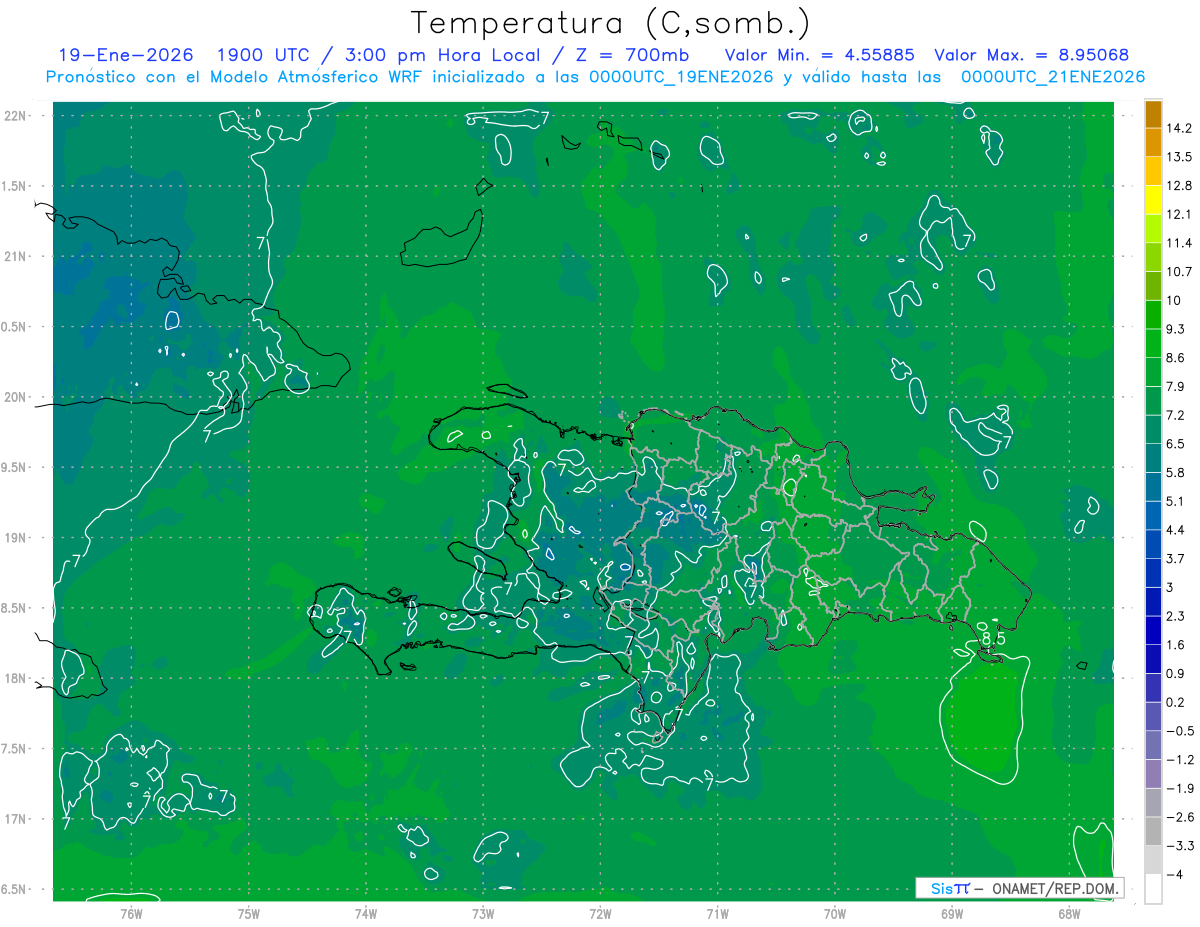Click the '14.2' colorbar label
Screen dimensions: 1200x927
(x=1179, y=128)
